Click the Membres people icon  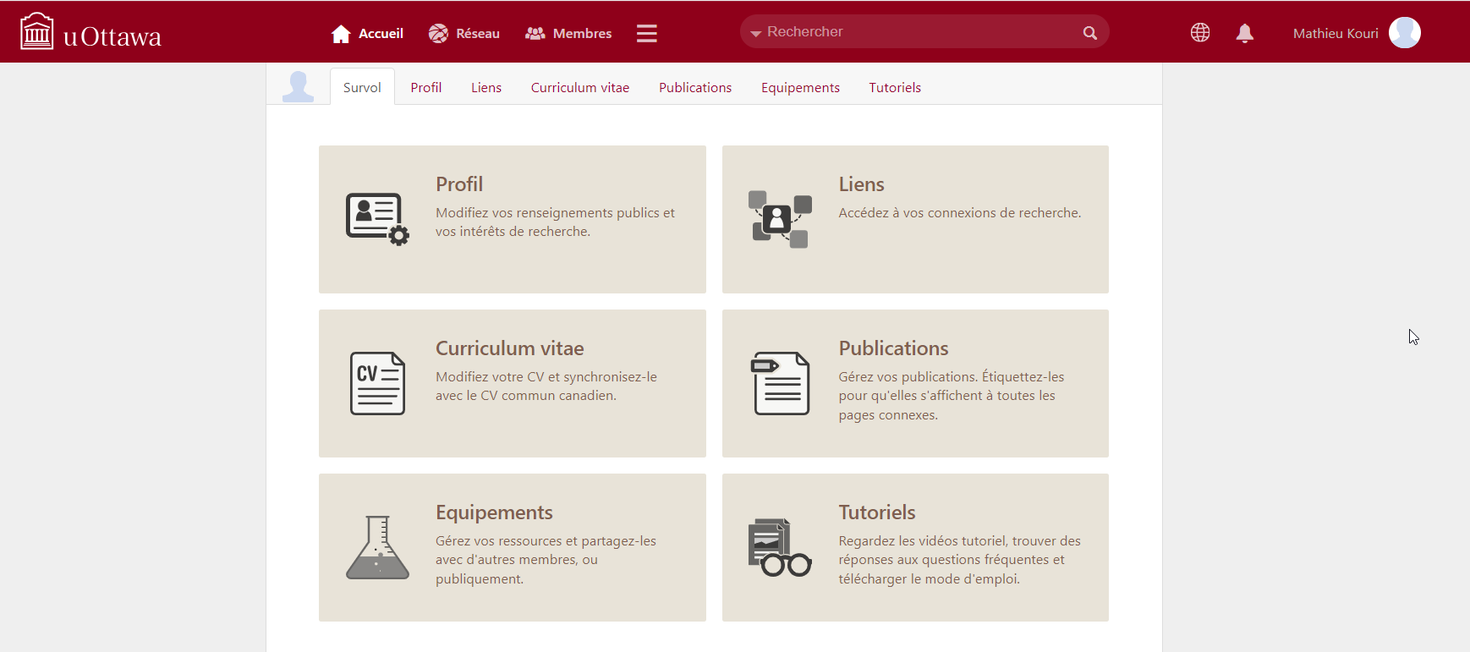click(535, 34)
